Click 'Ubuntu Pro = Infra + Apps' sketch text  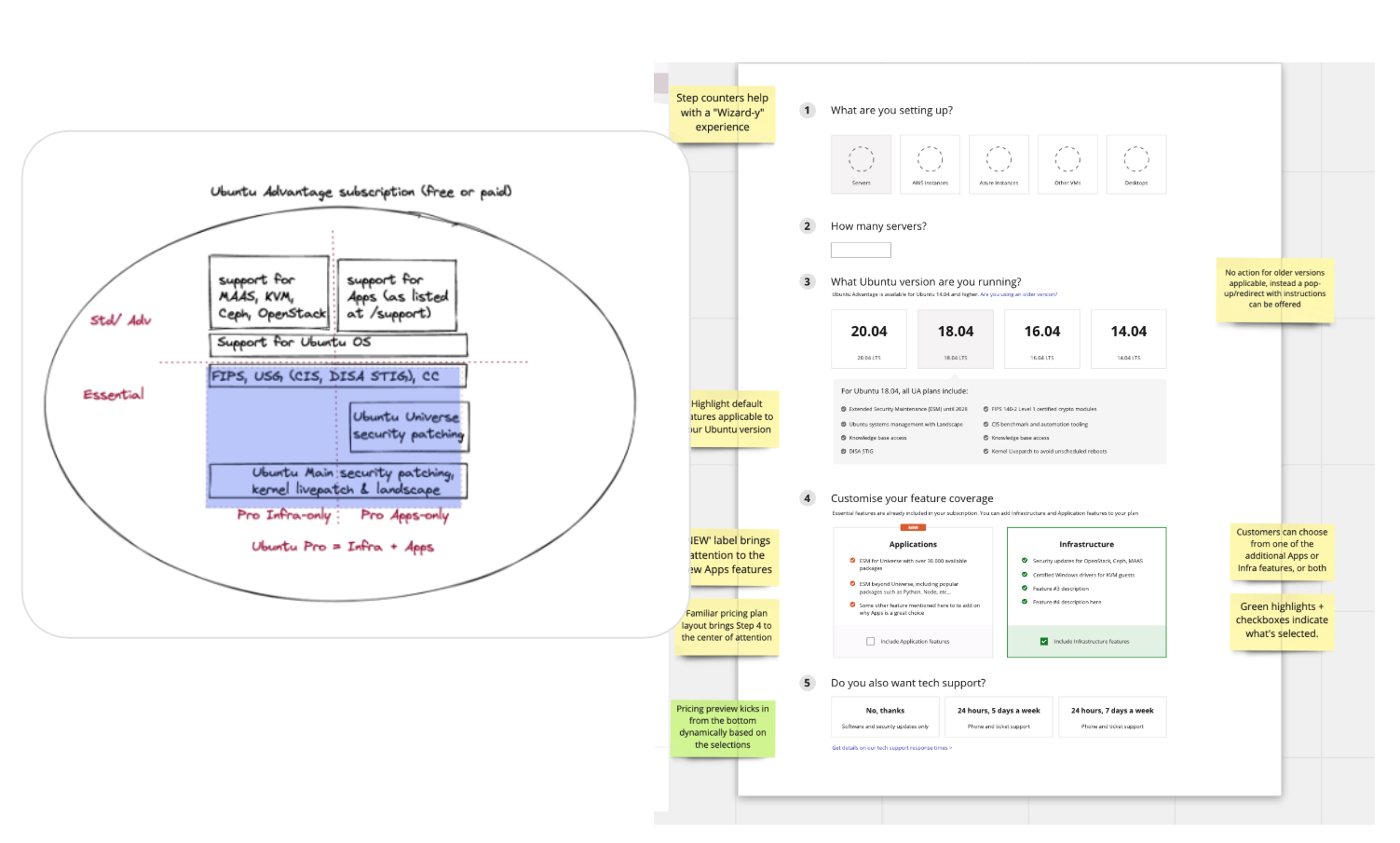click(x=343, y=547)
